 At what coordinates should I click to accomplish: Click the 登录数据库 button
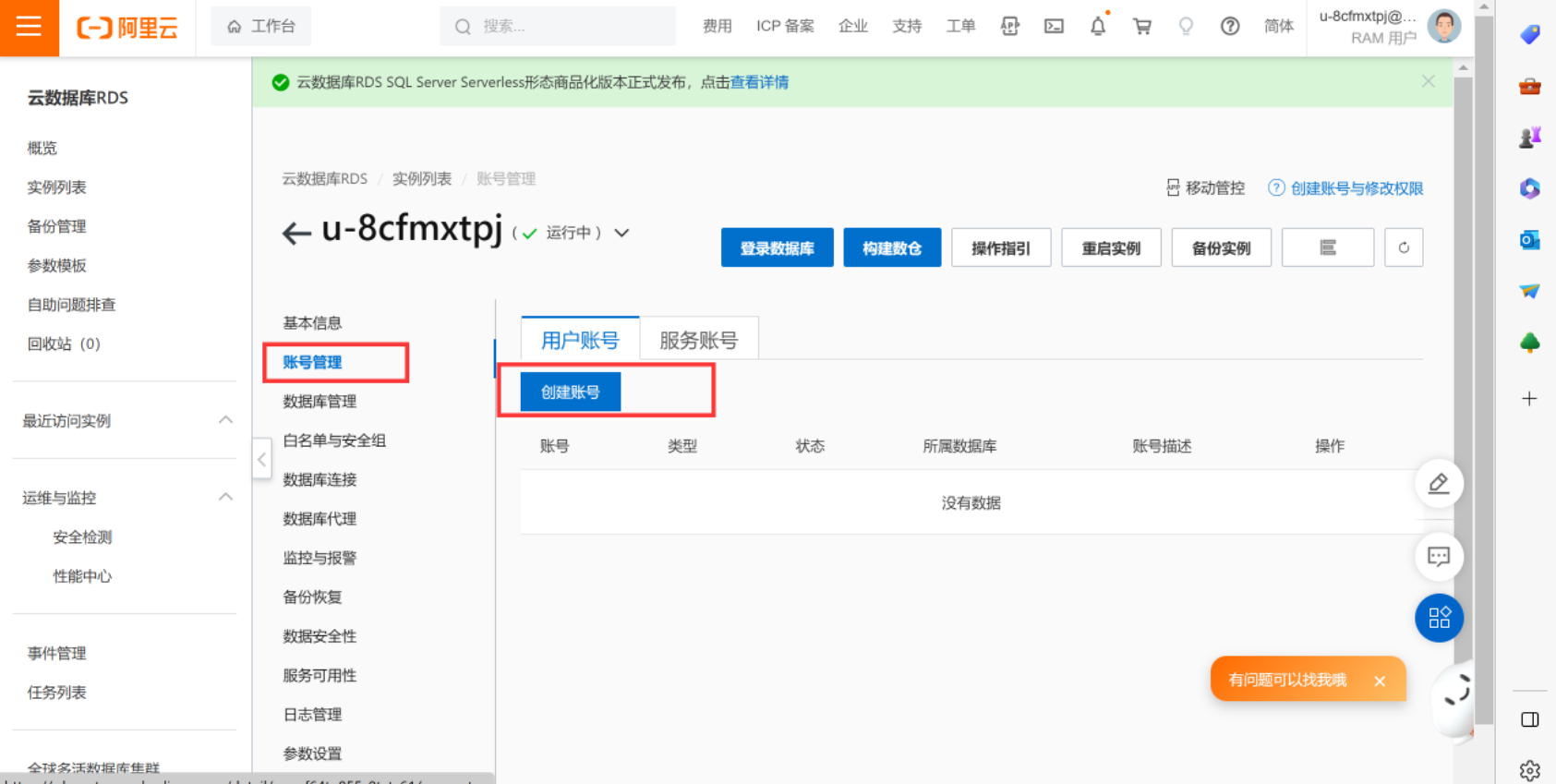pyautogui.click(x=778, y=247)
